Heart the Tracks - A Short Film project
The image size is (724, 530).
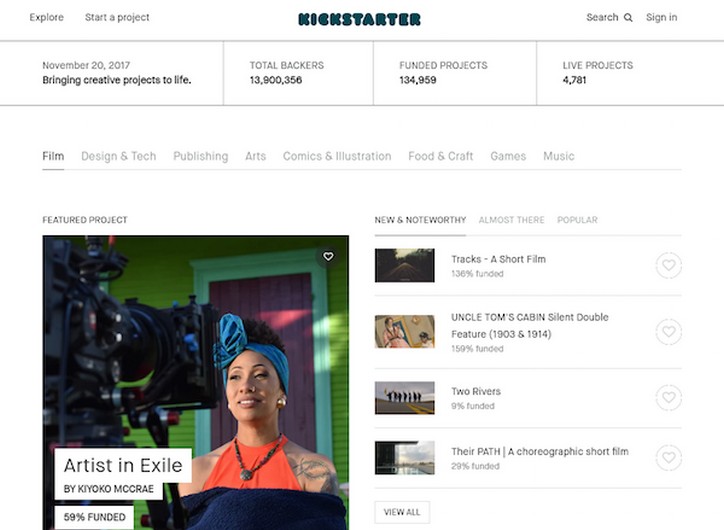pyautogui.click(x=669, y=265)
